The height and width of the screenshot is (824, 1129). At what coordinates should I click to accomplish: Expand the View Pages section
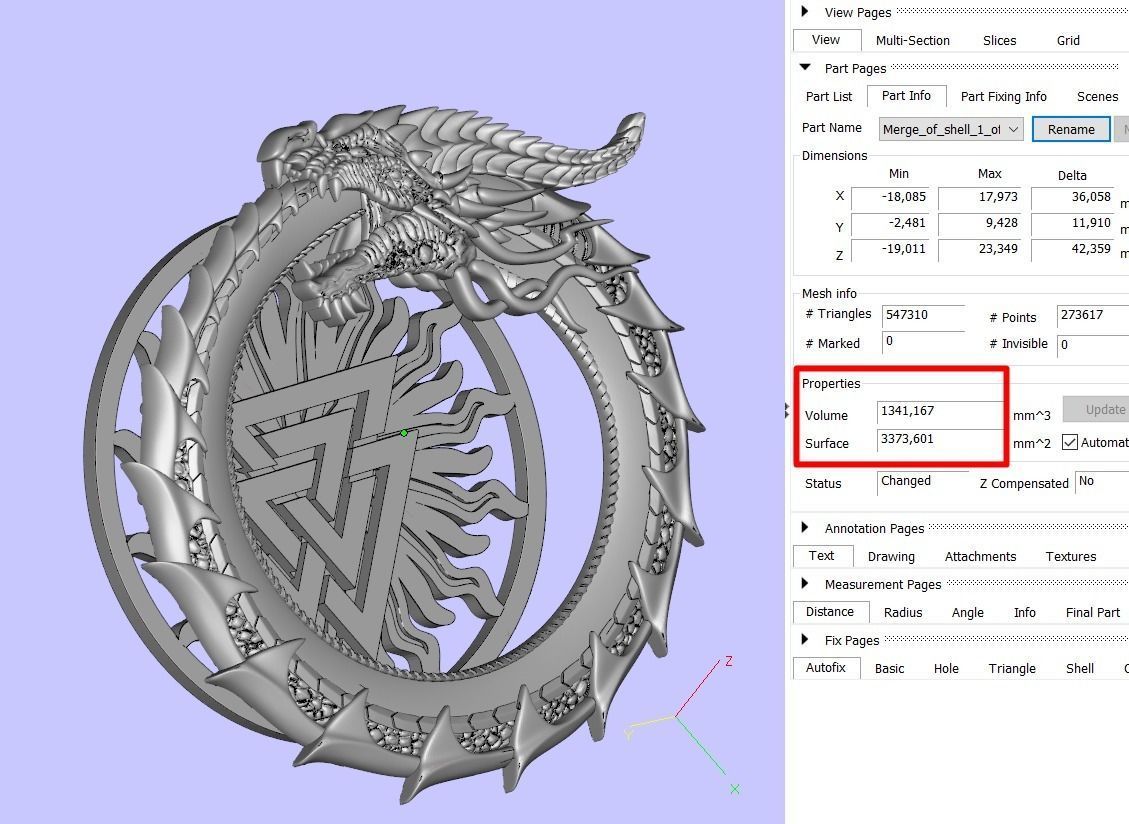point(804,12)
